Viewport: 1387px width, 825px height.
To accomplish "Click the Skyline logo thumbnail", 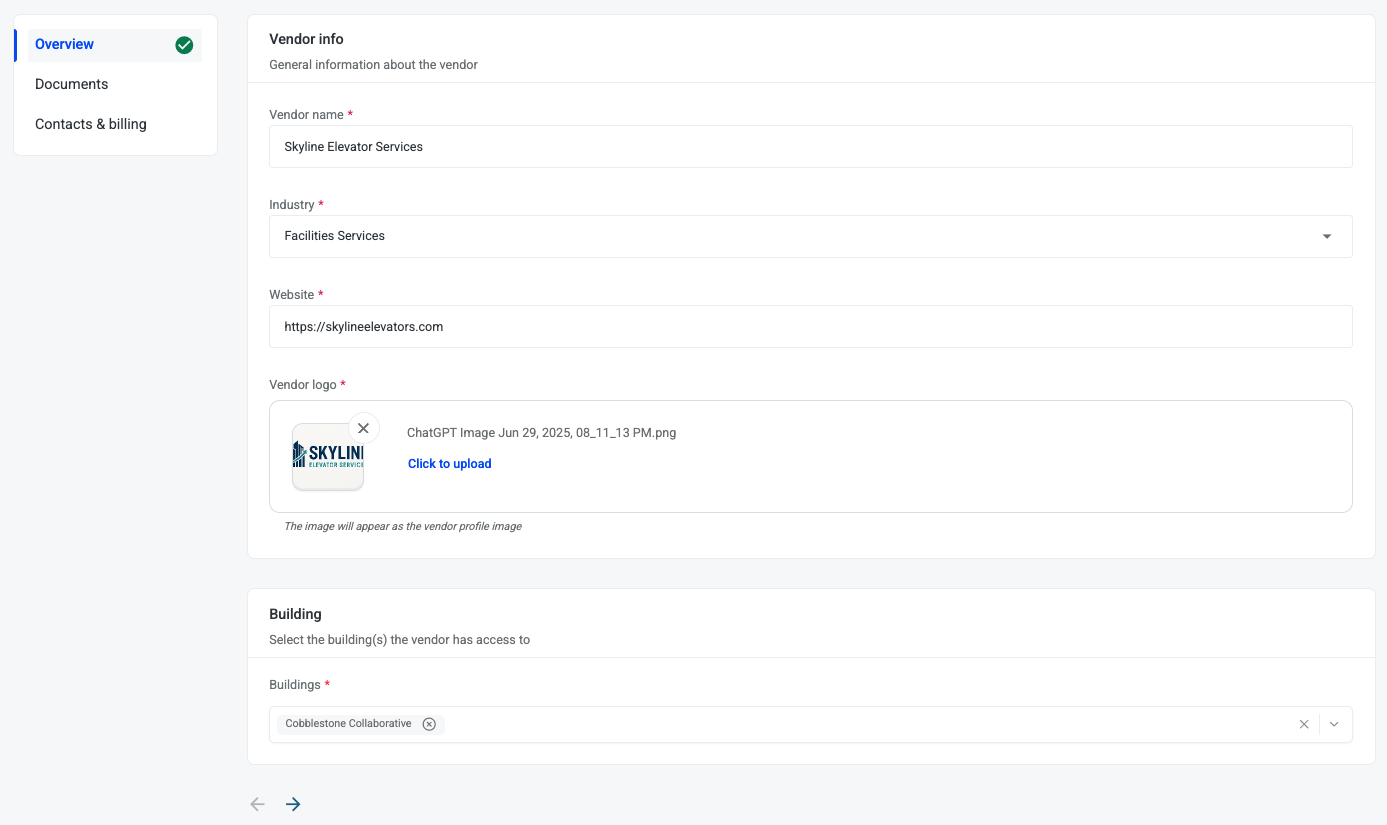I will coord(328,457).
